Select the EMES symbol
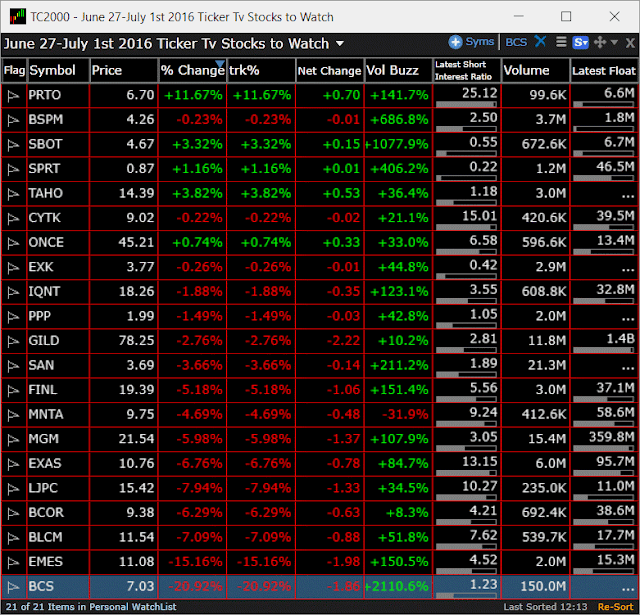Viewport: 640px width, 615px height. (x=46, y=562)
